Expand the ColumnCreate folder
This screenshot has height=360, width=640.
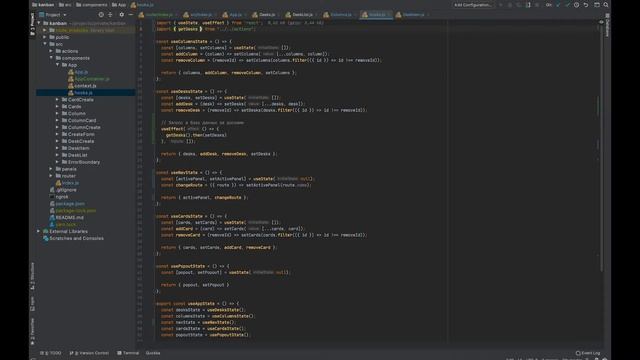pos(58,127)
